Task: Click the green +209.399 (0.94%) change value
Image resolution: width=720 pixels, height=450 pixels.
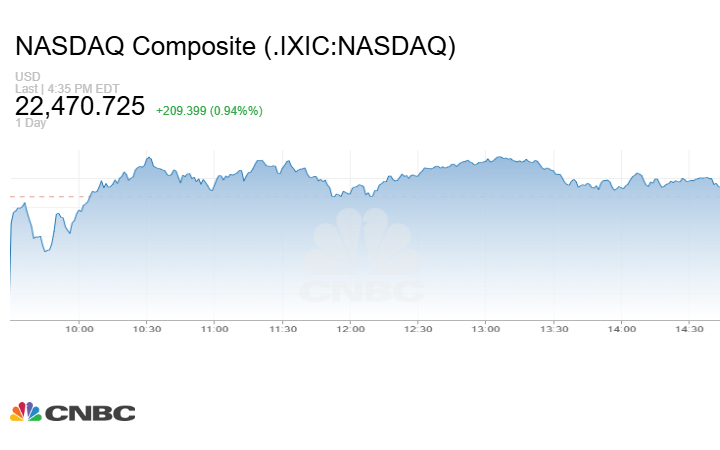Action: (209, 111)
